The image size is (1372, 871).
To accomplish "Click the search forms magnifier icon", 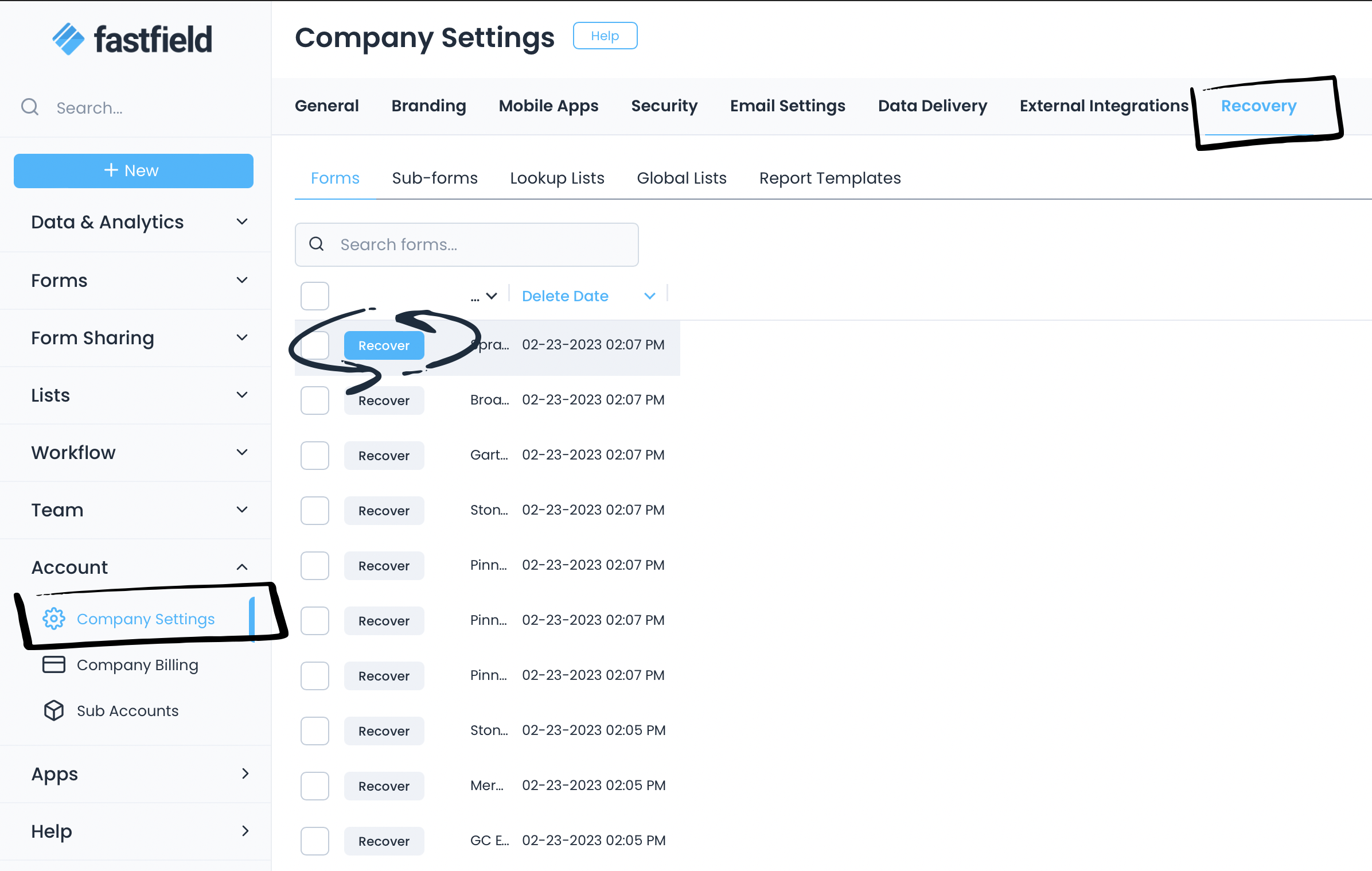I will pyautogui.click(x=317, y=244).
